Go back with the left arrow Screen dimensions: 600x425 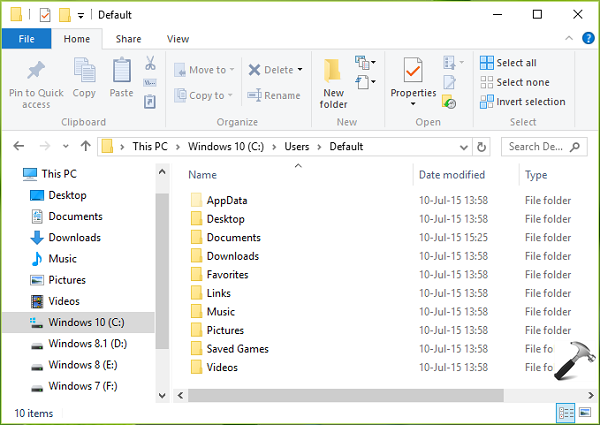(19, 146)
